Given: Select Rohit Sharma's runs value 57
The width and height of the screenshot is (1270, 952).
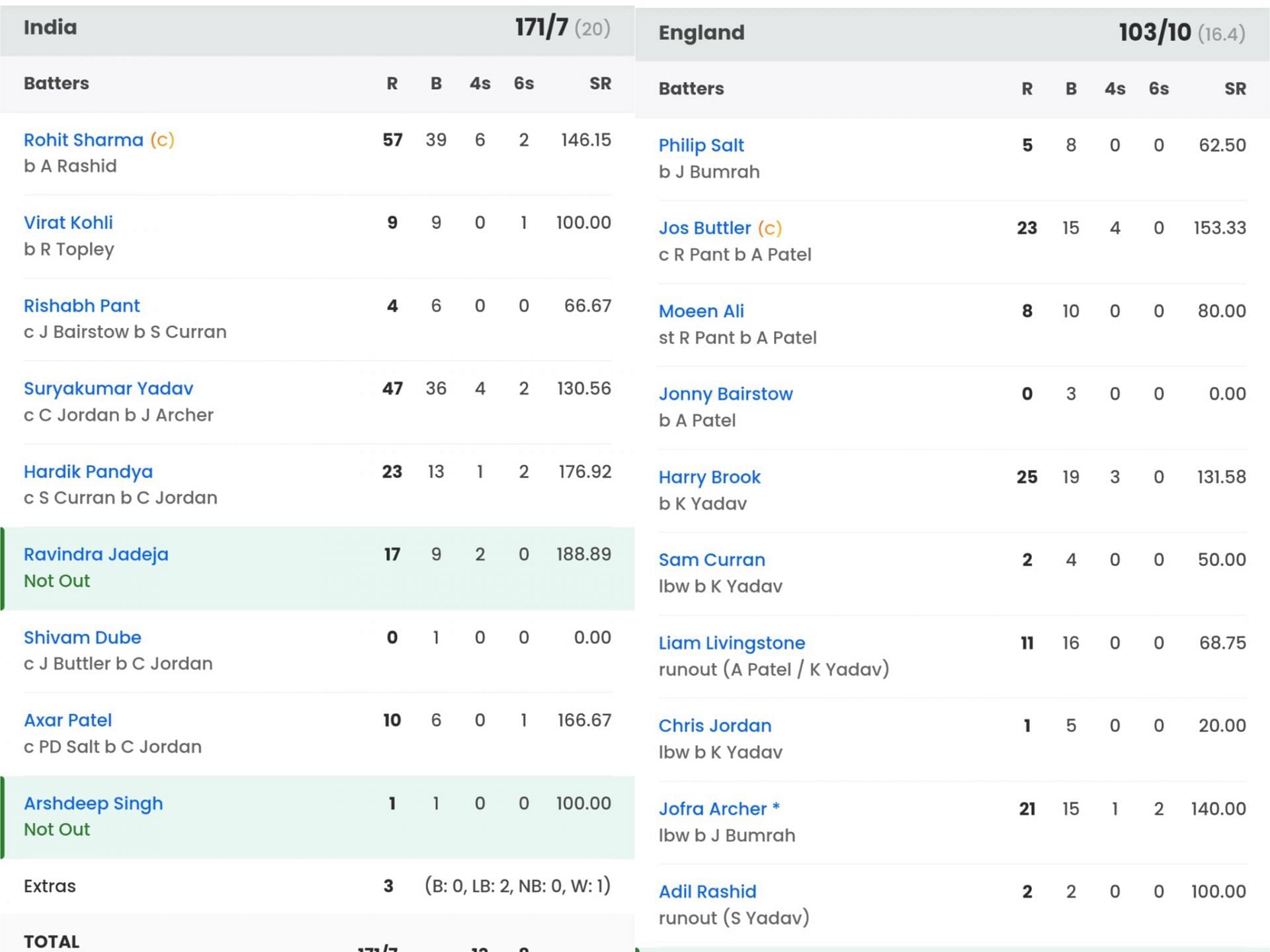Looking at the screenshot, I should click(392, 140).
